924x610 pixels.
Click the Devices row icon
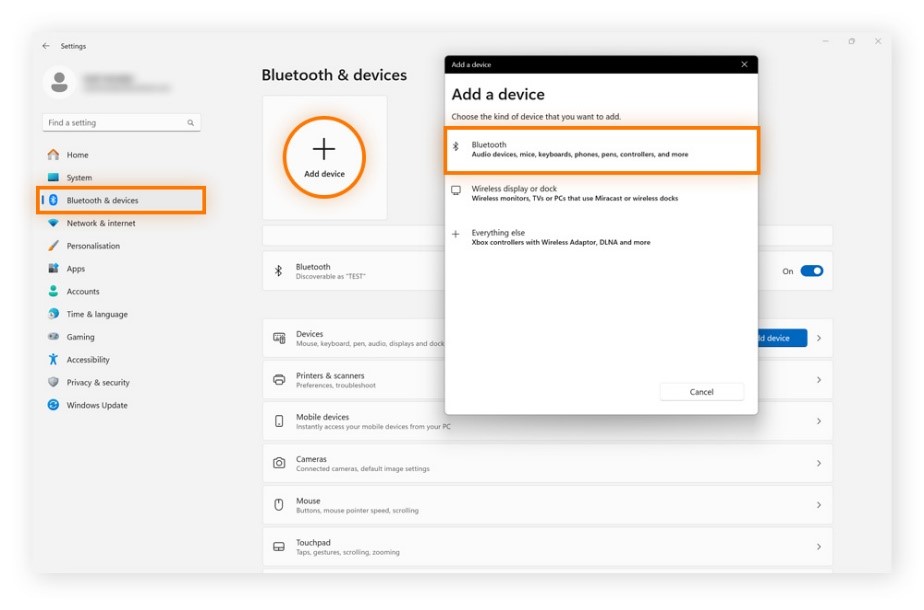279,338
